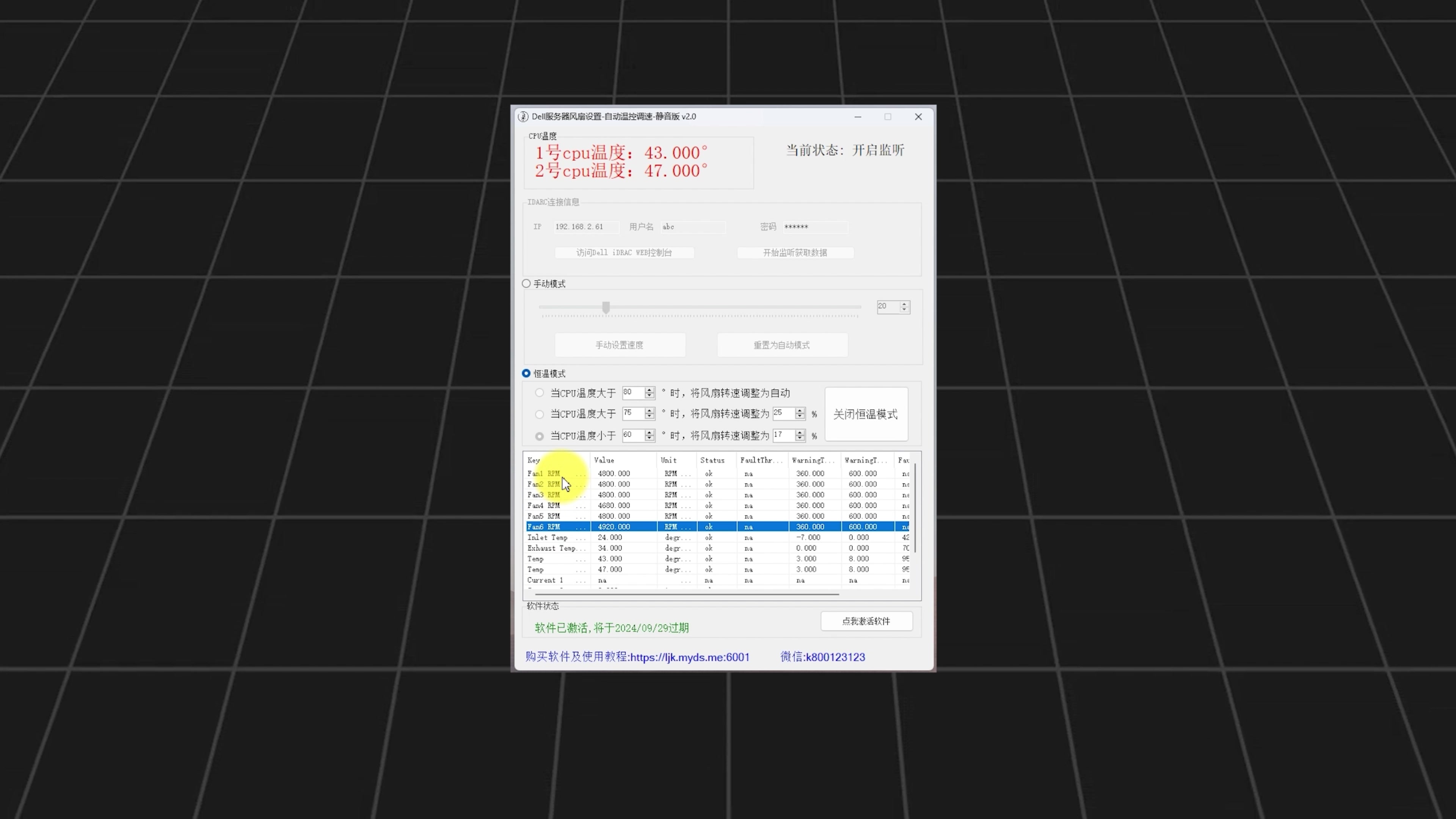Click the IP address field 192.168.2.61
This screenshot has width=1456, height=819.
[586, 227]
